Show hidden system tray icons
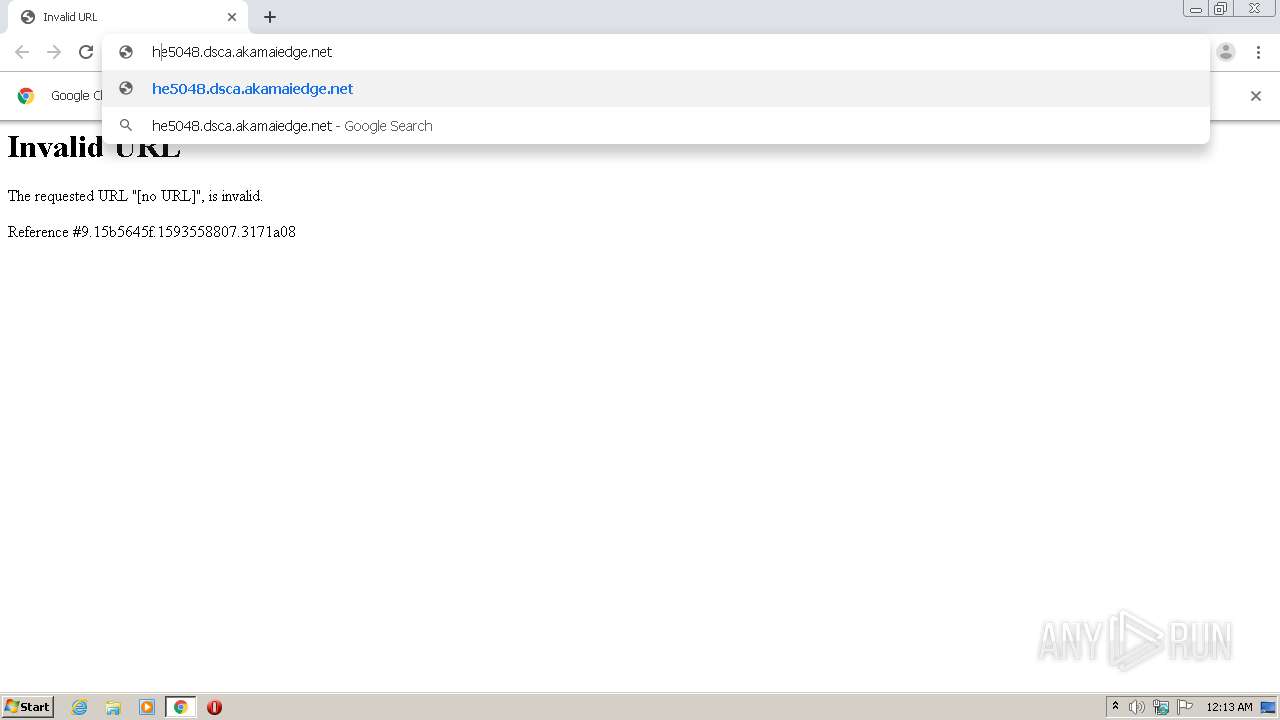Viewport: 1280px width, 720px height. click(1116, 707)
